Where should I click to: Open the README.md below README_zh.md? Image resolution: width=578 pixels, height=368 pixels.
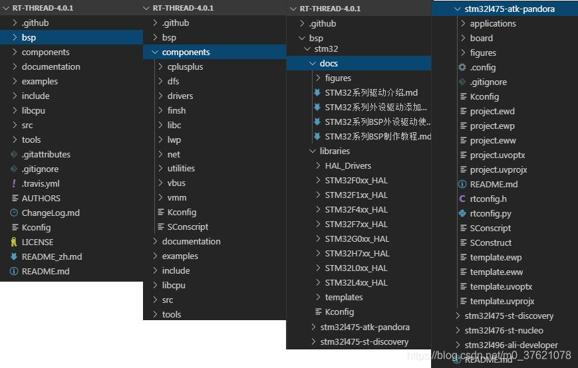click(45, 271)
